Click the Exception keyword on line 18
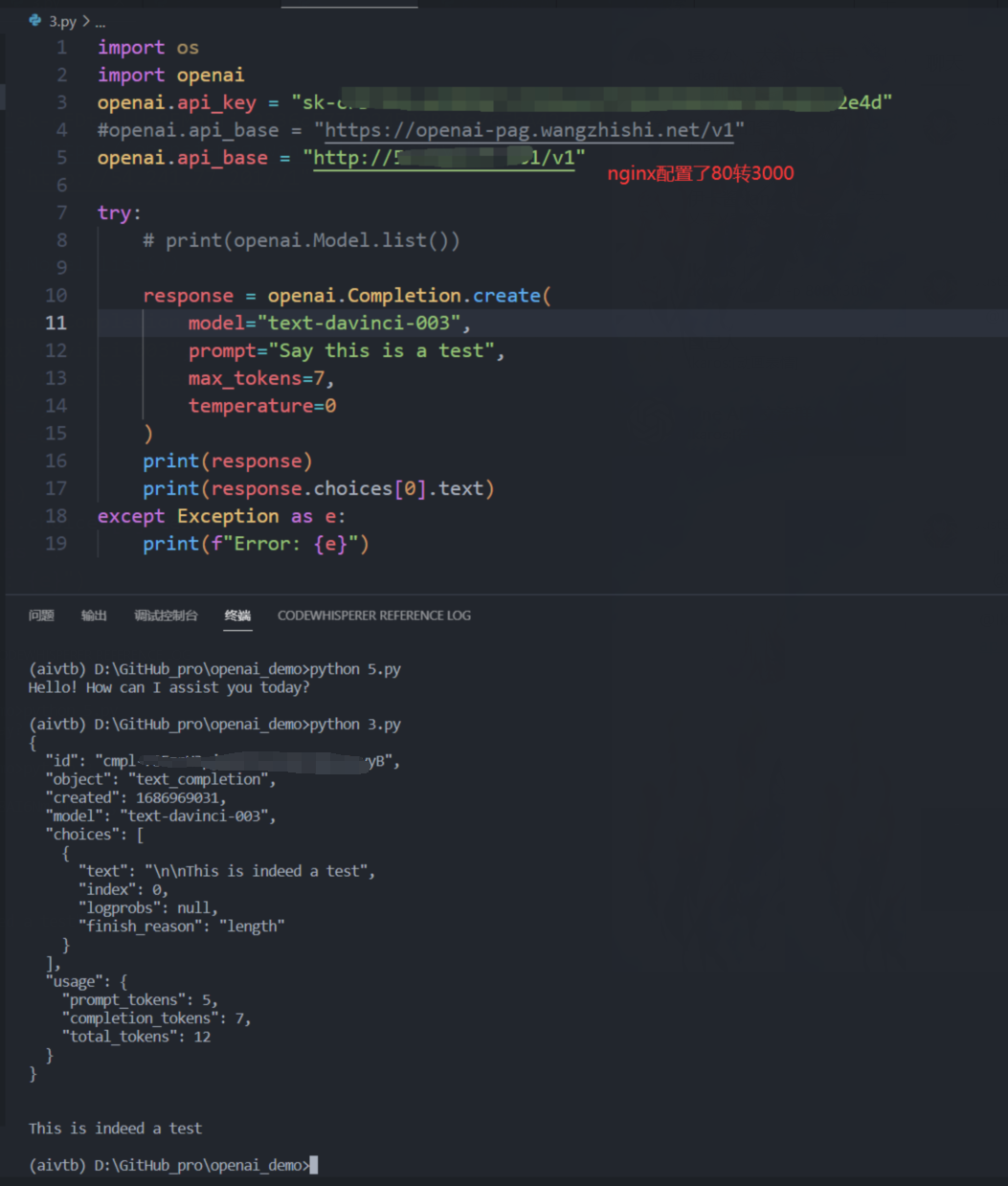The height and width of the screenshot is (1186, 1008). coord(228,515)
